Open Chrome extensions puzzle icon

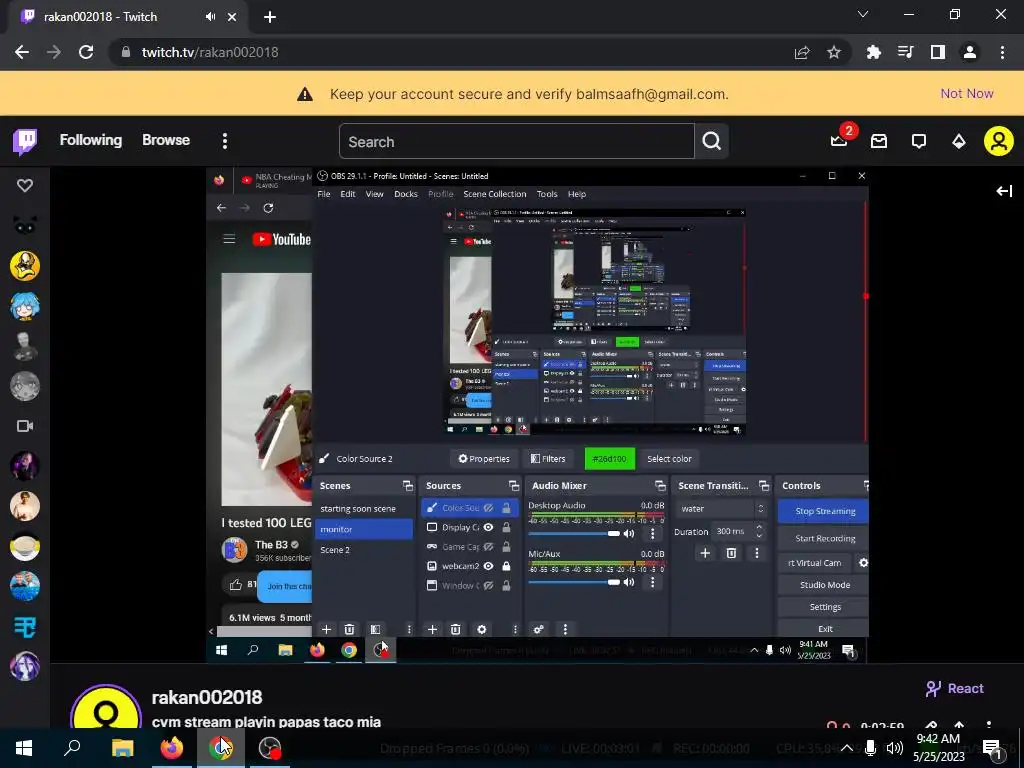coord(874,52)
